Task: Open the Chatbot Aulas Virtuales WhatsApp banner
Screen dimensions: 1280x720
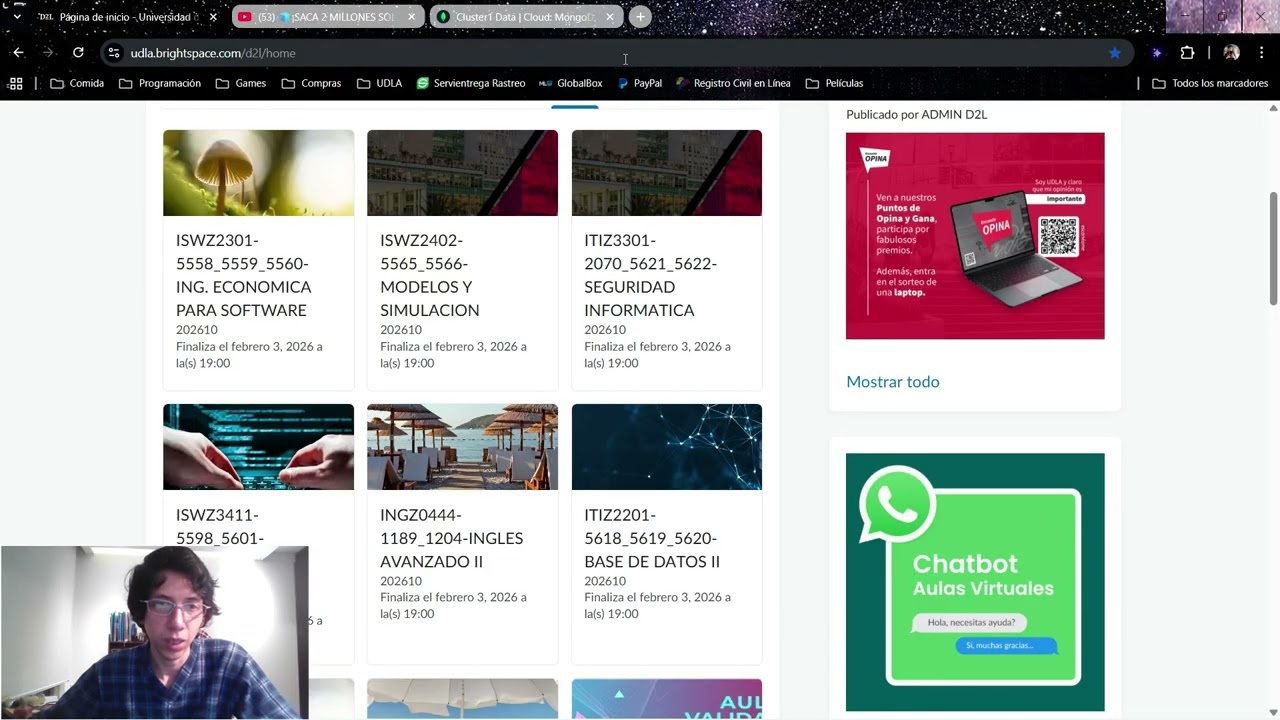Action: point(975,582)
